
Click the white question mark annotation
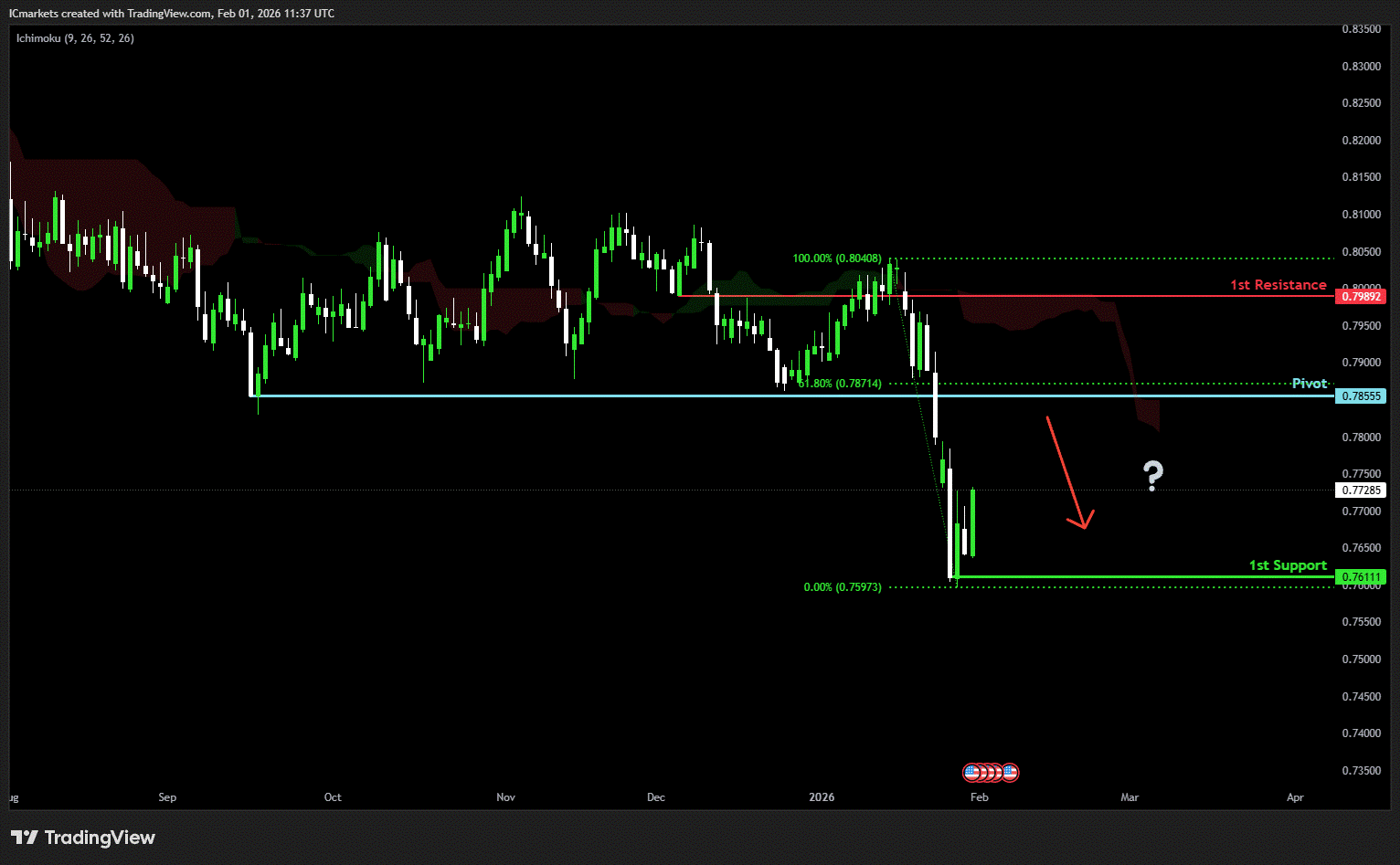(x=1153, y=476)
